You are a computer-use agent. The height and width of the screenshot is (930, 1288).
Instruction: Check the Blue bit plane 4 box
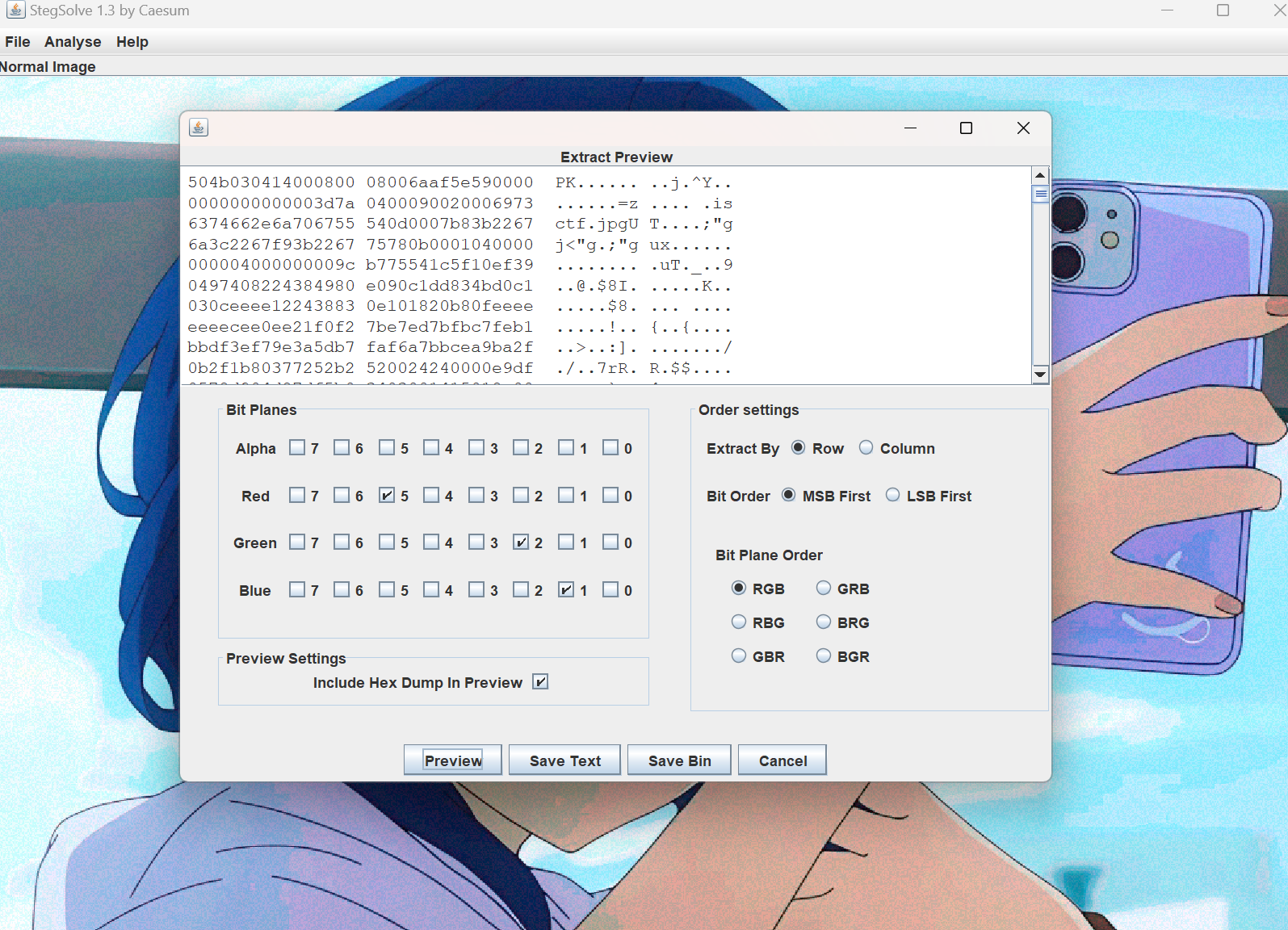(x=431, y=589)
